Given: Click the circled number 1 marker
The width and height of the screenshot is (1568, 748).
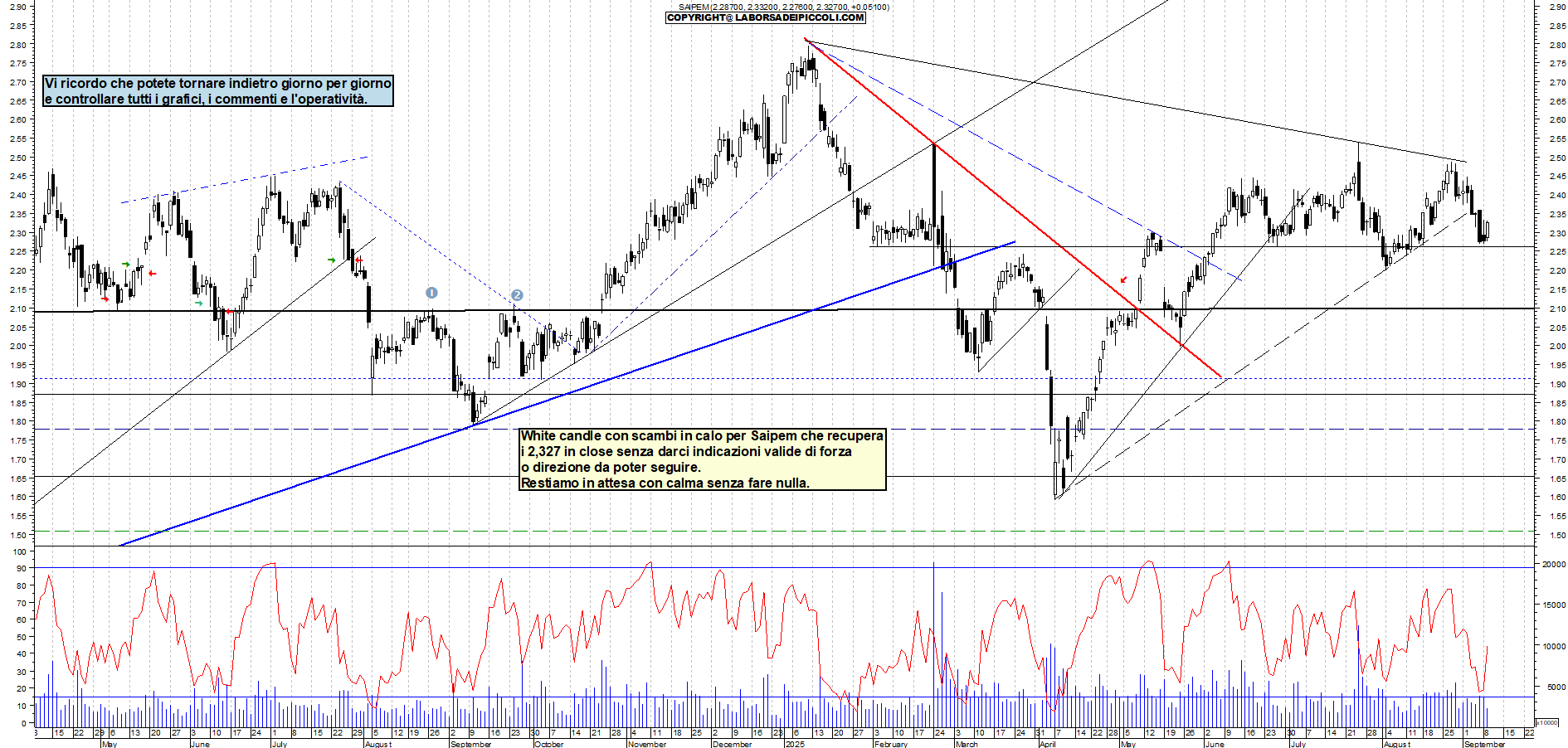Looking at the screenshot, I should (x=431, y=293).
